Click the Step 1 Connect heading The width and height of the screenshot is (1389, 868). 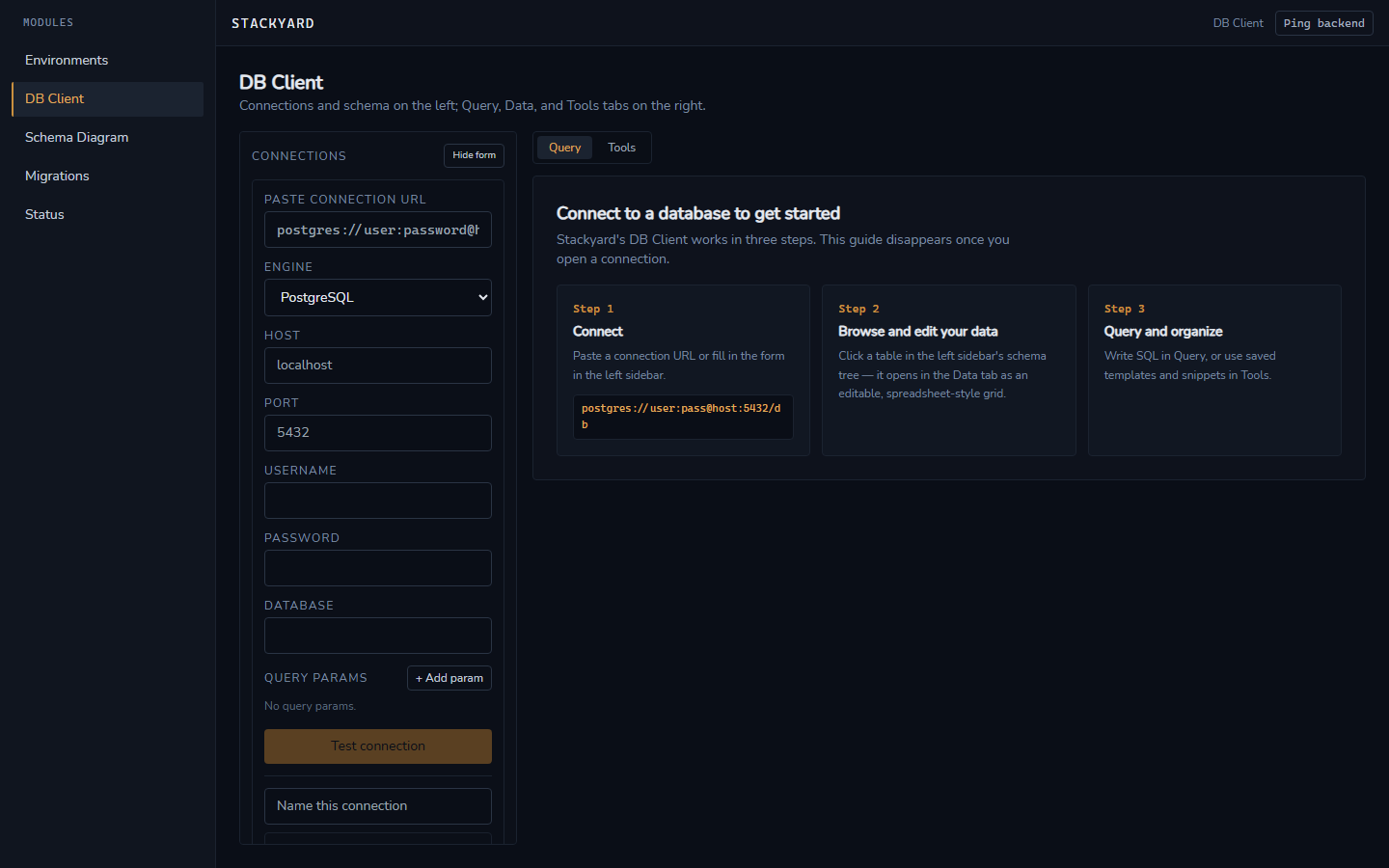click(x=598, y=332)
